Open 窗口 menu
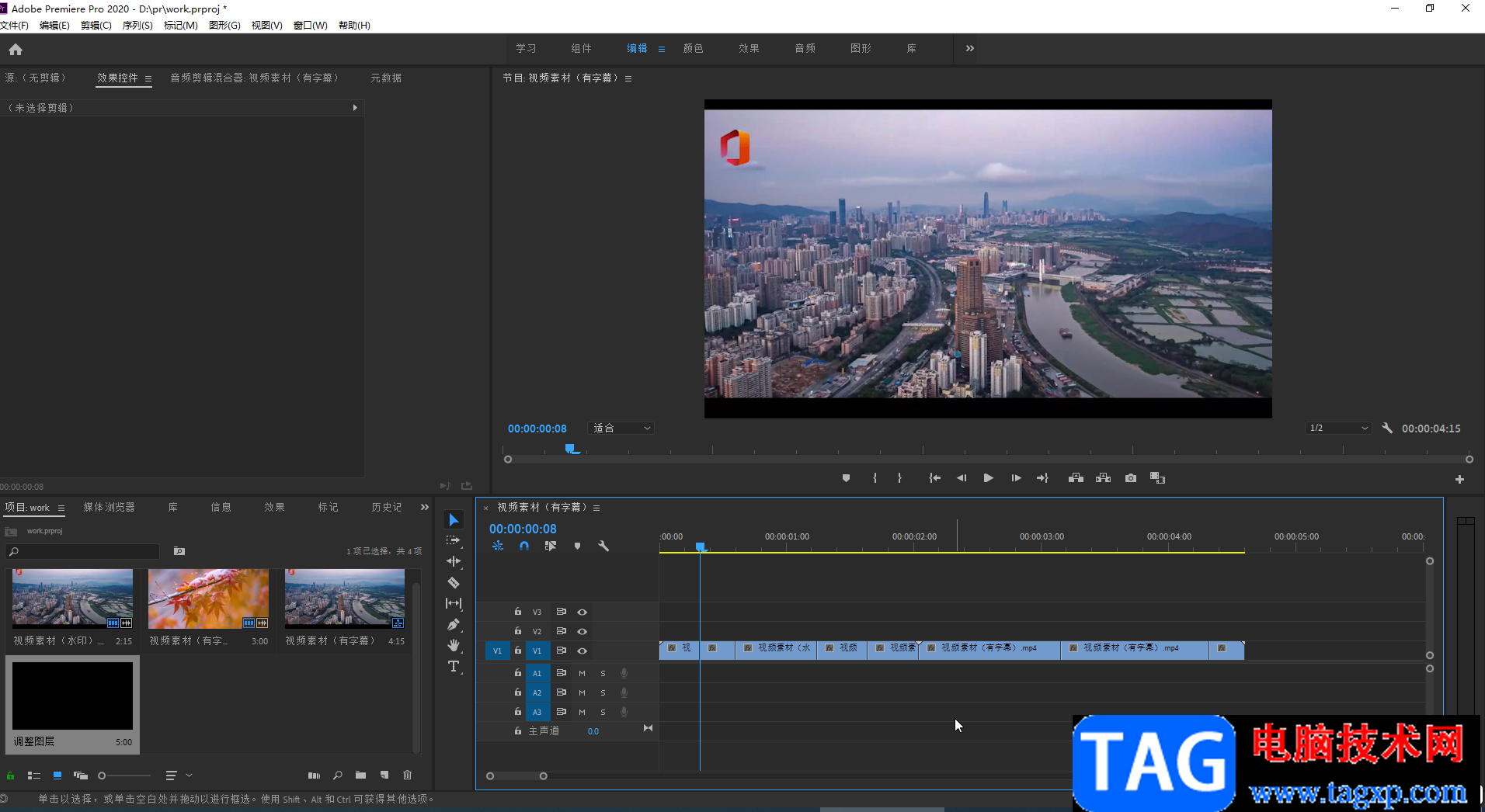The height and width of the screenshot is (812, 1485). click(x=310, y=26)
